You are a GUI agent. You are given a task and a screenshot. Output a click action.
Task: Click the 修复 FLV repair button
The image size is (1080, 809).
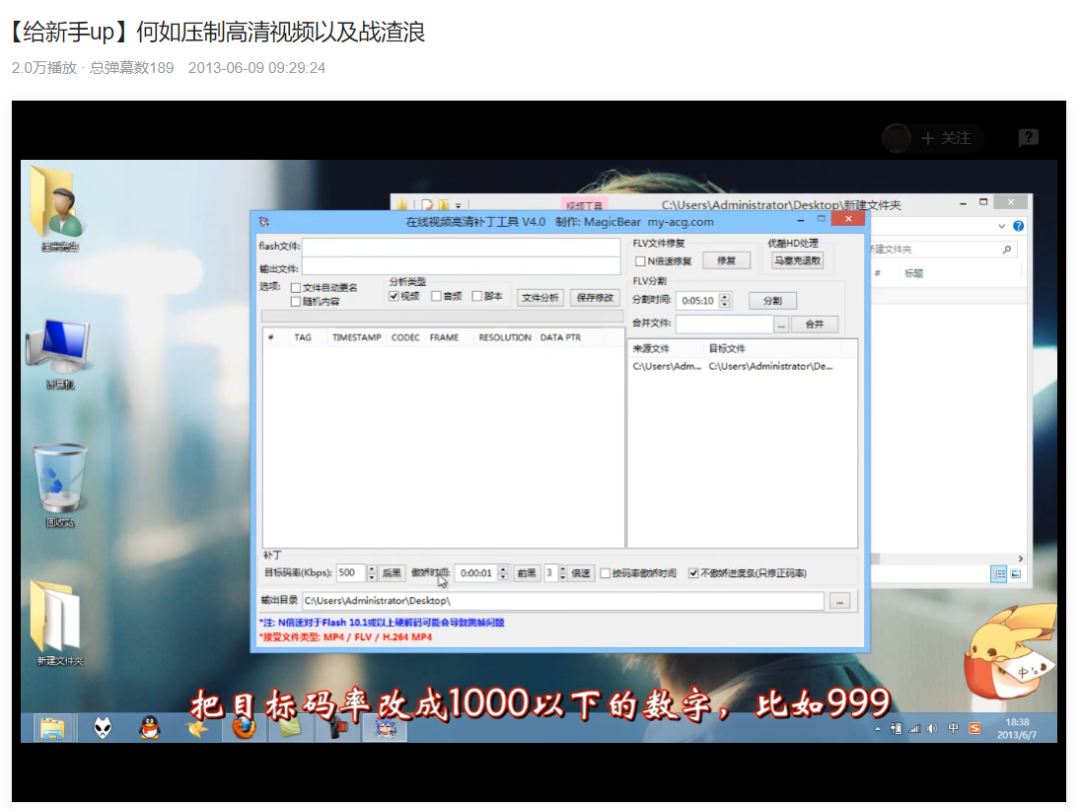(726, 260)
